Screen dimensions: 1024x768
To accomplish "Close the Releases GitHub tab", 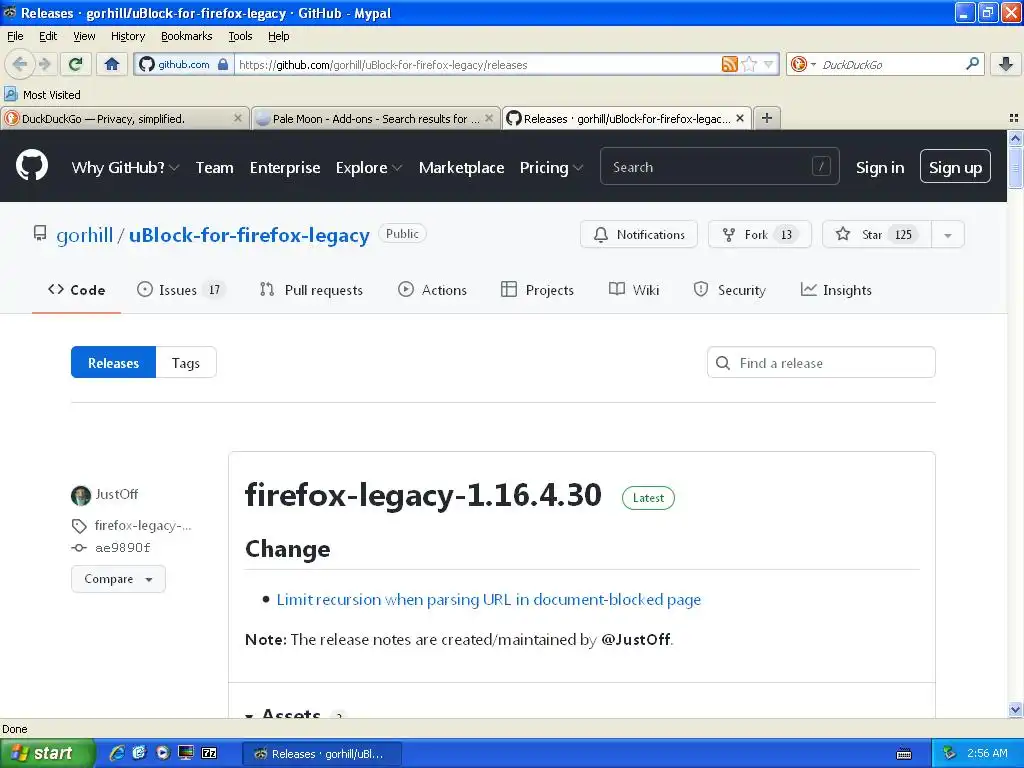I will [740, 118].
